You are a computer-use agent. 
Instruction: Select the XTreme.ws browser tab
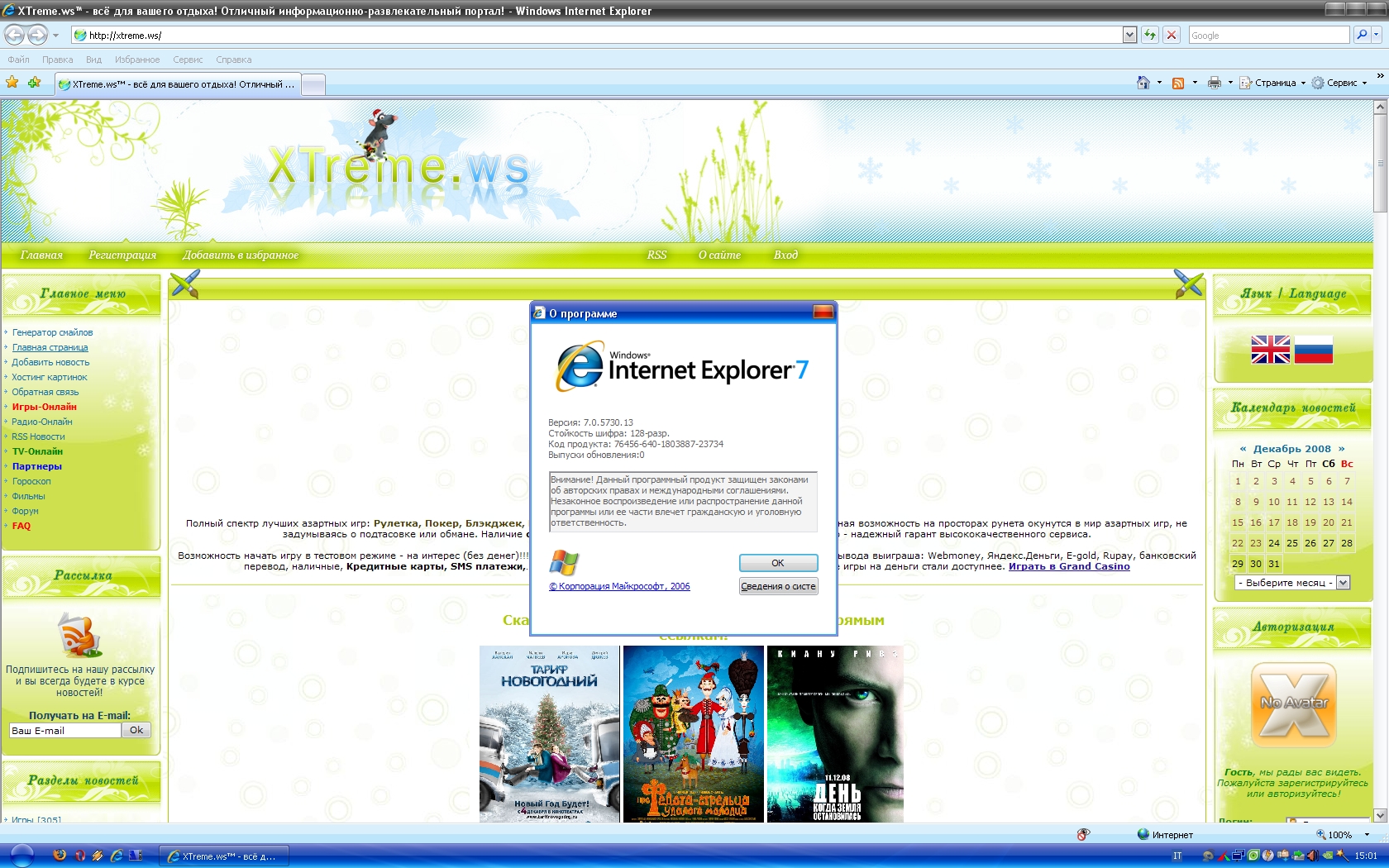tap(177, 84)
